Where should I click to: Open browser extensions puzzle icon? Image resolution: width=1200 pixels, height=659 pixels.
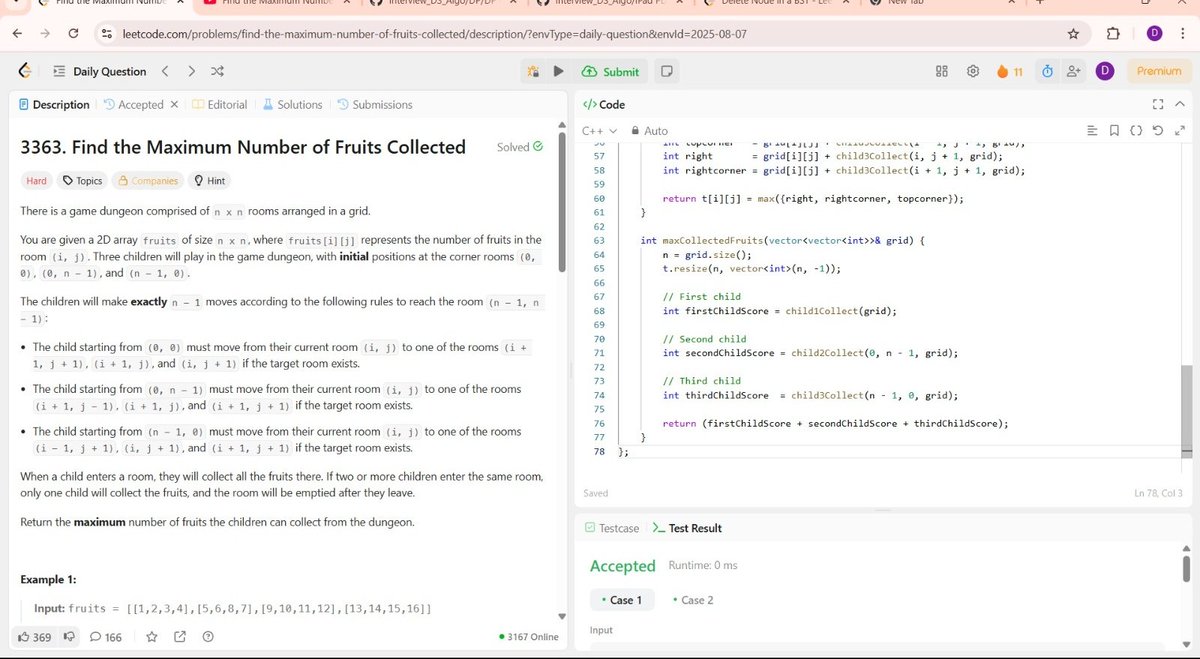1113,34
